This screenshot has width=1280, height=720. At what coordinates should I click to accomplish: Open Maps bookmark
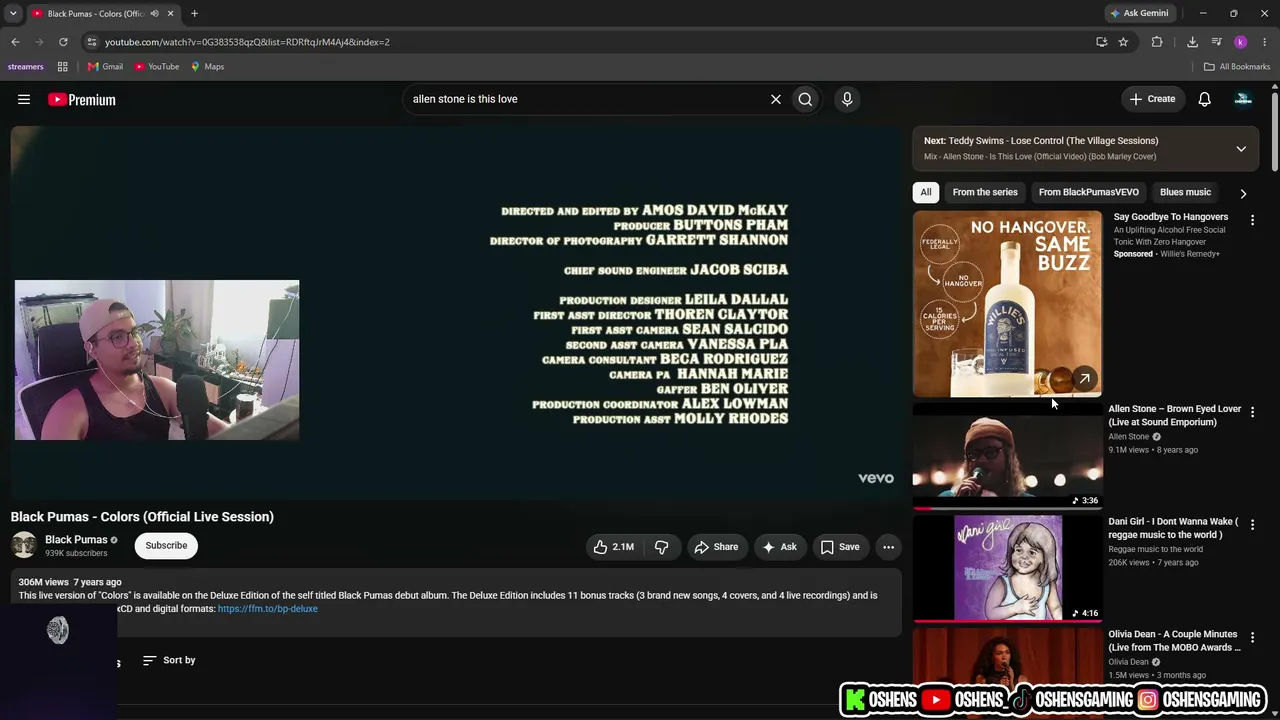click(208, 67)
